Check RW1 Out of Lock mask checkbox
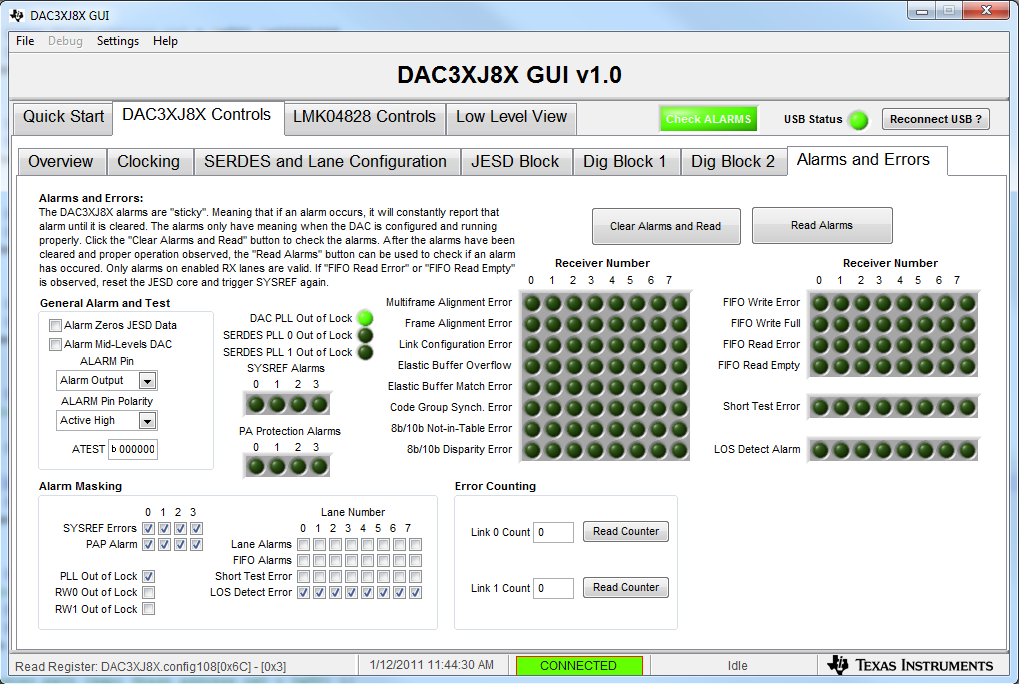Viewport: 1019px width, 684px height. coord(148,609)
